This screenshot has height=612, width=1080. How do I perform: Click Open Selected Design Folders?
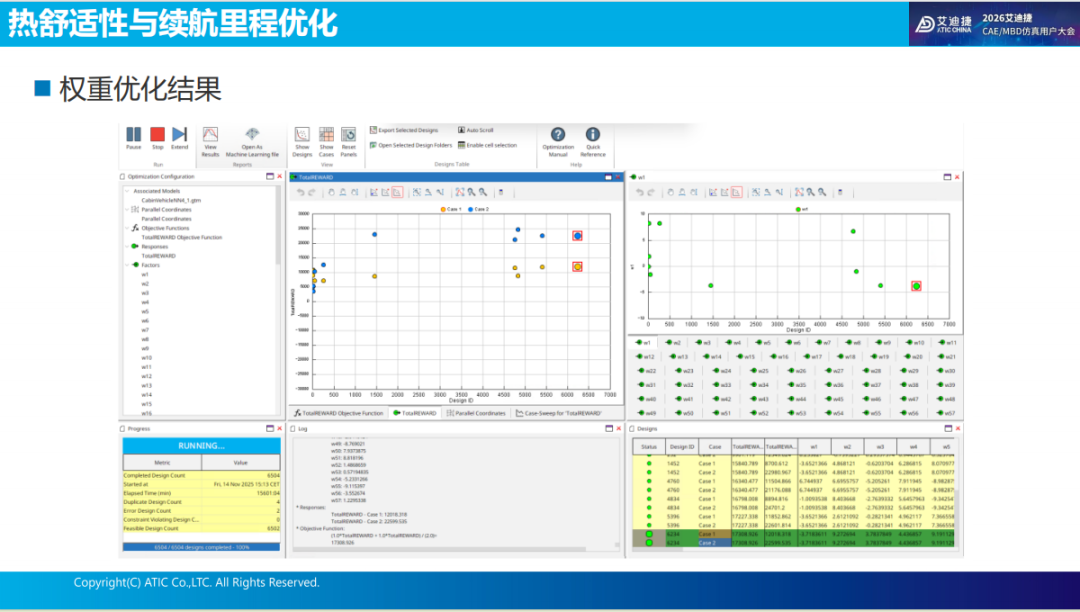pyautogui.click(x=411, y=145)
